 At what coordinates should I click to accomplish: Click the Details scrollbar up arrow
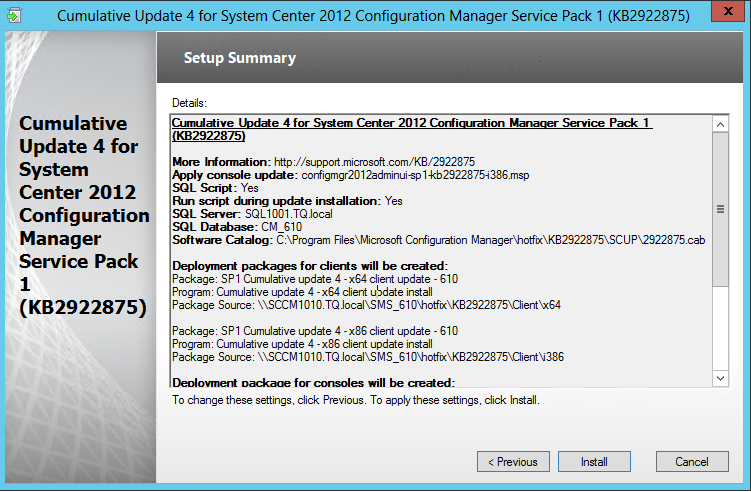[x=719, y=124]
